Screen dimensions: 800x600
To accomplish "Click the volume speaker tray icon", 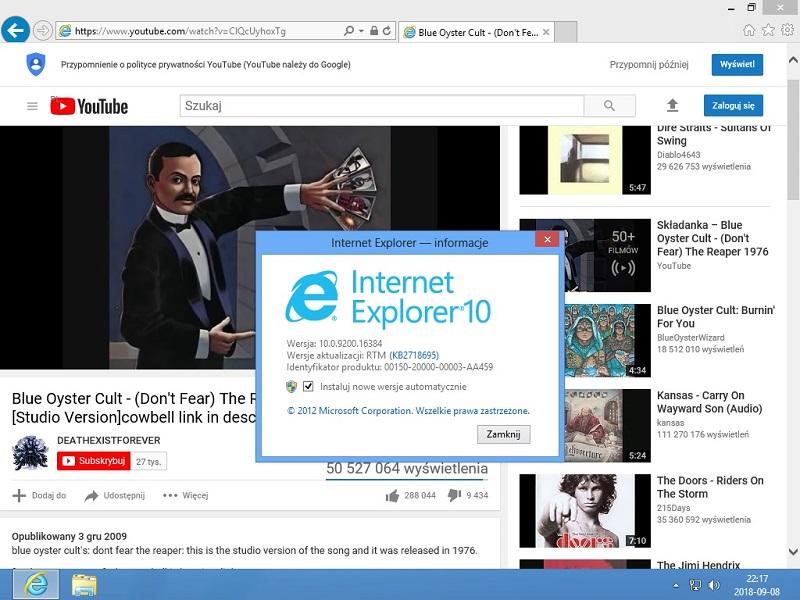I will tap(714, 585).
